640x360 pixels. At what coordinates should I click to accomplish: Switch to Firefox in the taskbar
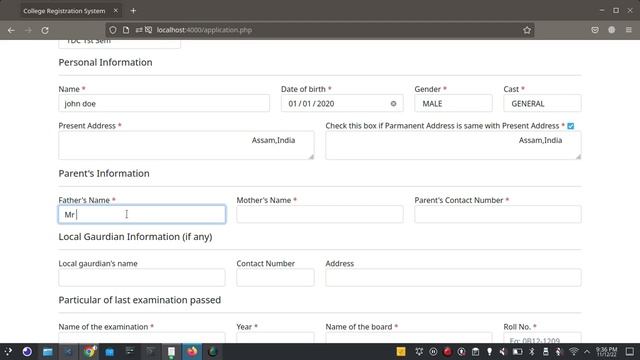(192, 351)
